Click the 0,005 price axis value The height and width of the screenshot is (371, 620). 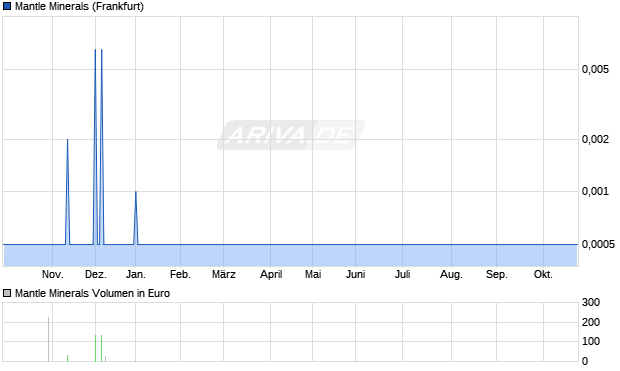(595, 70)
